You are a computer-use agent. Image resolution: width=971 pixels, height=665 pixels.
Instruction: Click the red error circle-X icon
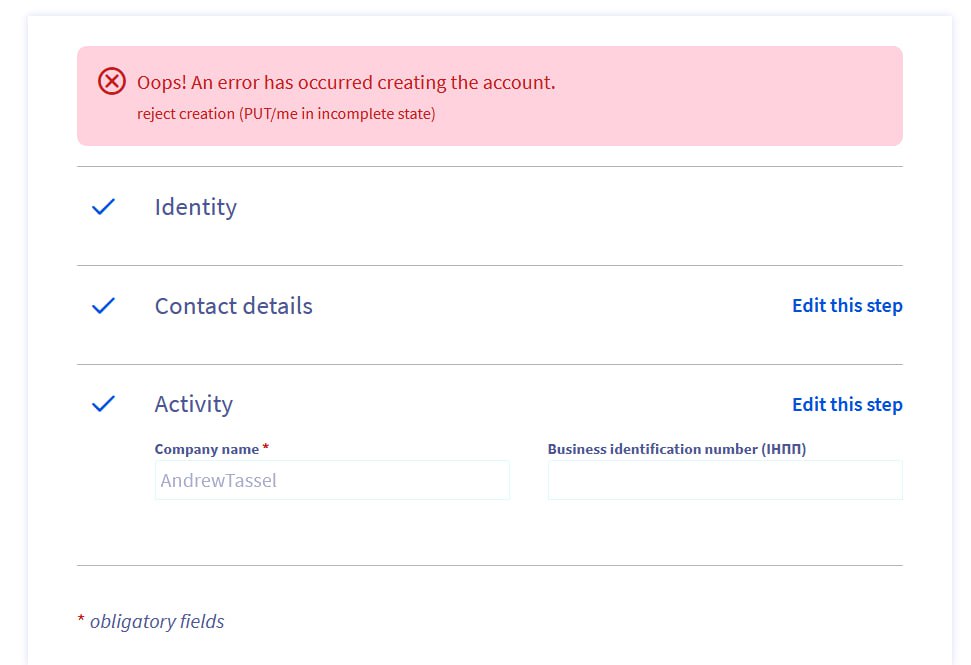112,82
